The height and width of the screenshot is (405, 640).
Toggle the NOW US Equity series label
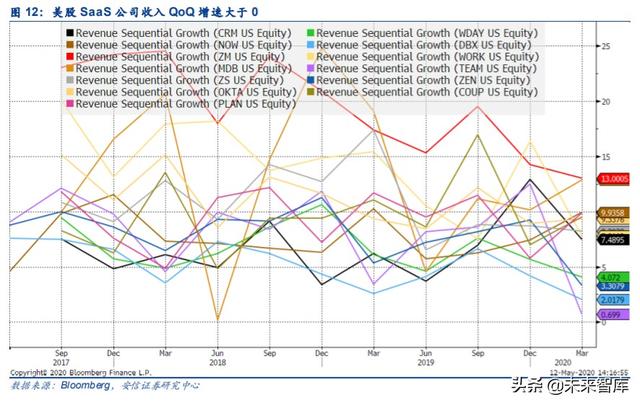coord(182,45)
